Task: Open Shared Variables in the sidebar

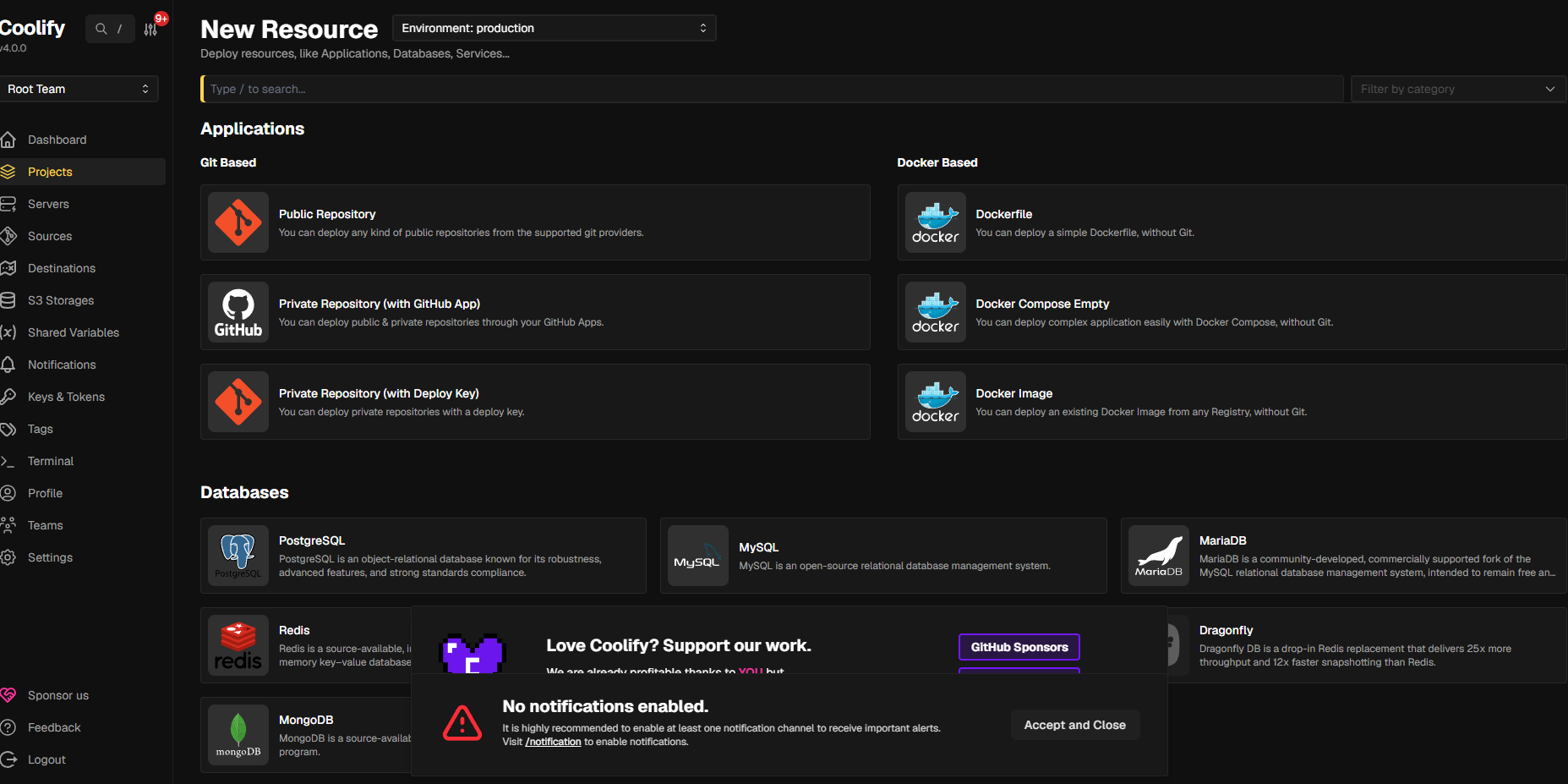Action: (x=74, y=332)
